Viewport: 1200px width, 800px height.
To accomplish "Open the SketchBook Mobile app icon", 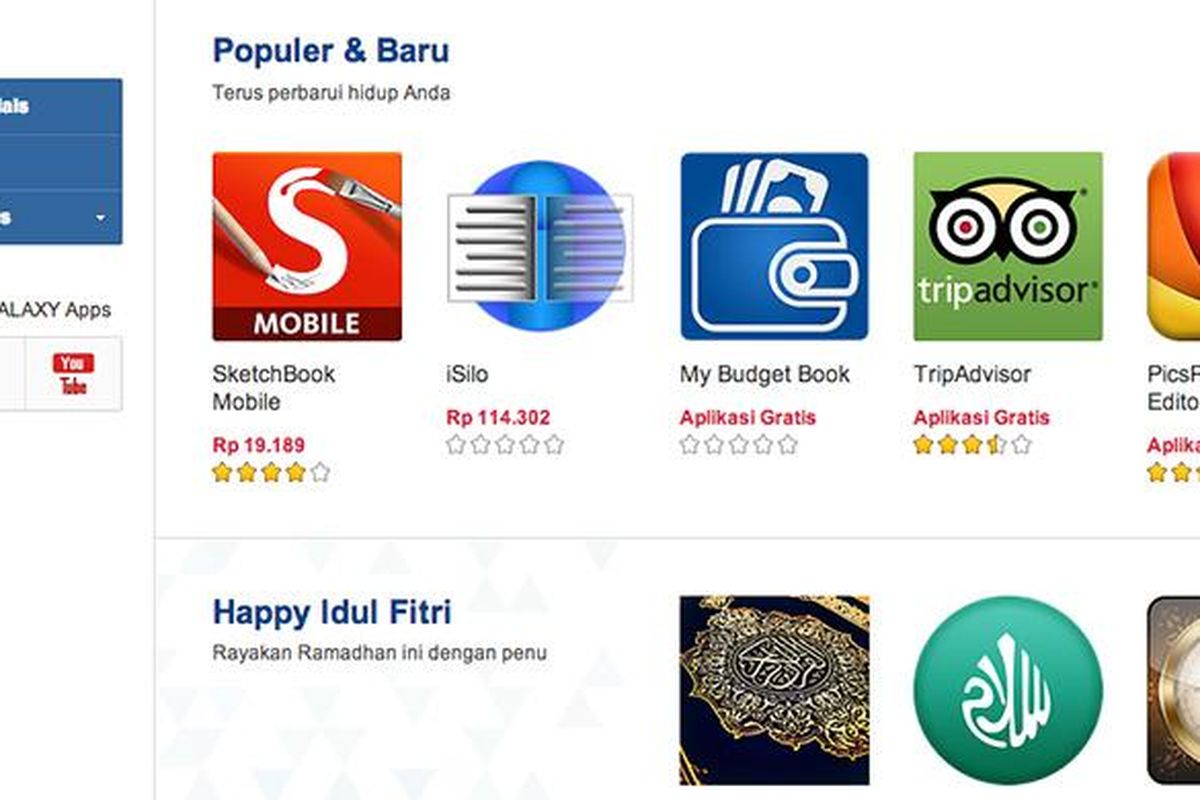I will [x=307, y=246].
